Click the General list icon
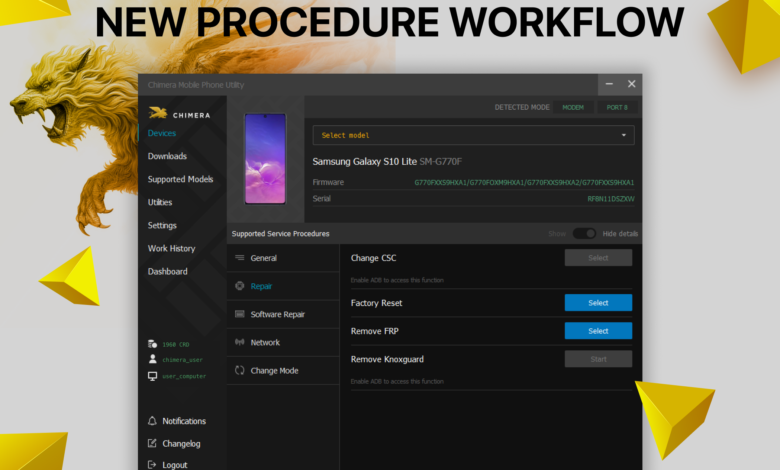The width and height of the screenshot is (780, 470). point(240,258)
